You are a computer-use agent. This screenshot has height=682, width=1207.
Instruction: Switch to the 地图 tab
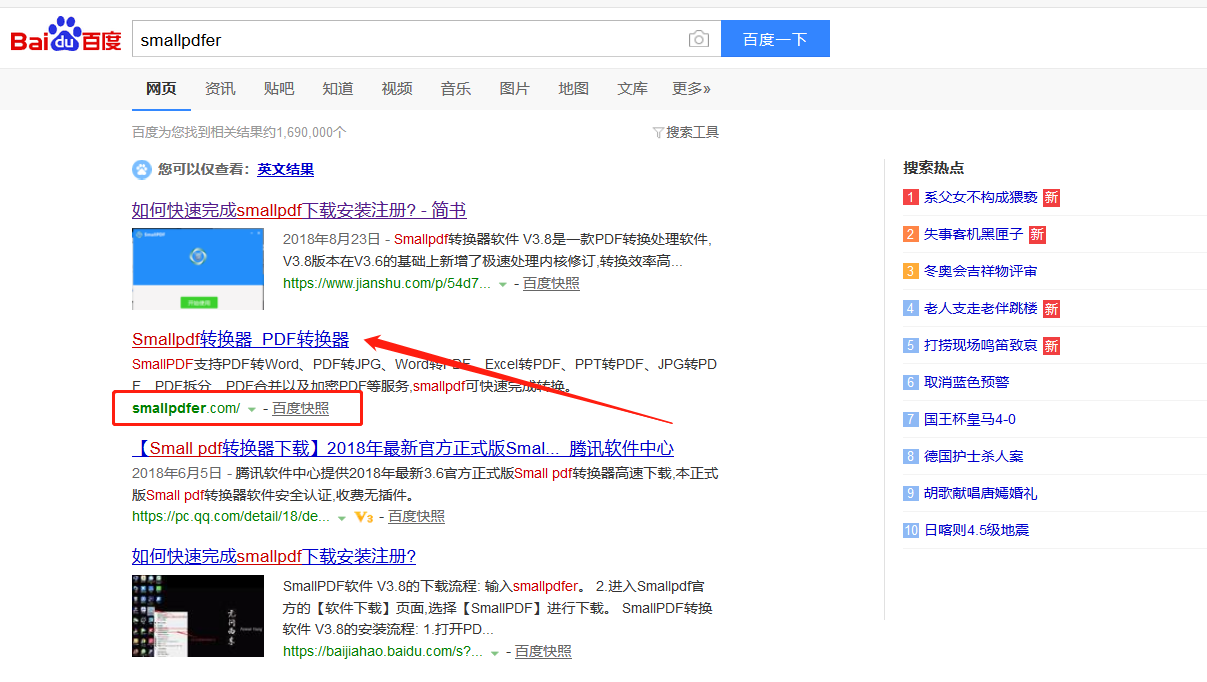tap(574, 89)
